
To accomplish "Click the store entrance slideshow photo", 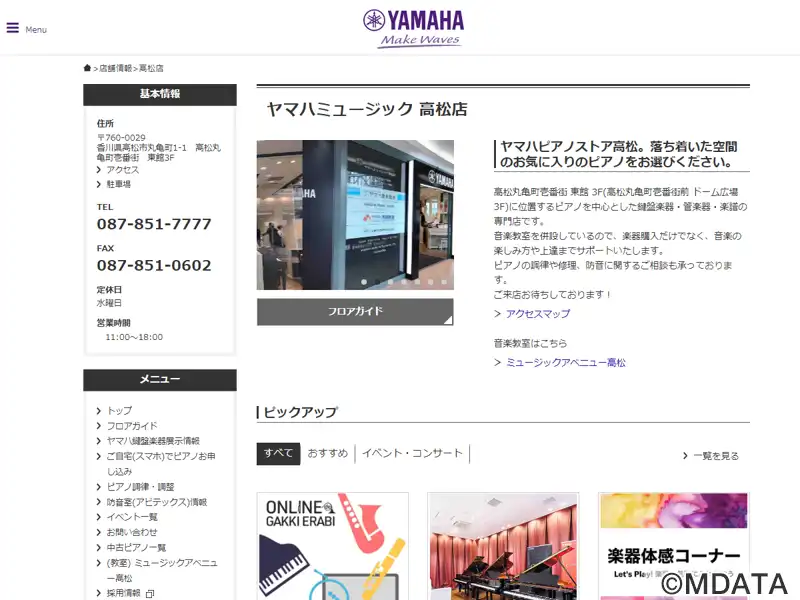I will (x=355, y=215).
